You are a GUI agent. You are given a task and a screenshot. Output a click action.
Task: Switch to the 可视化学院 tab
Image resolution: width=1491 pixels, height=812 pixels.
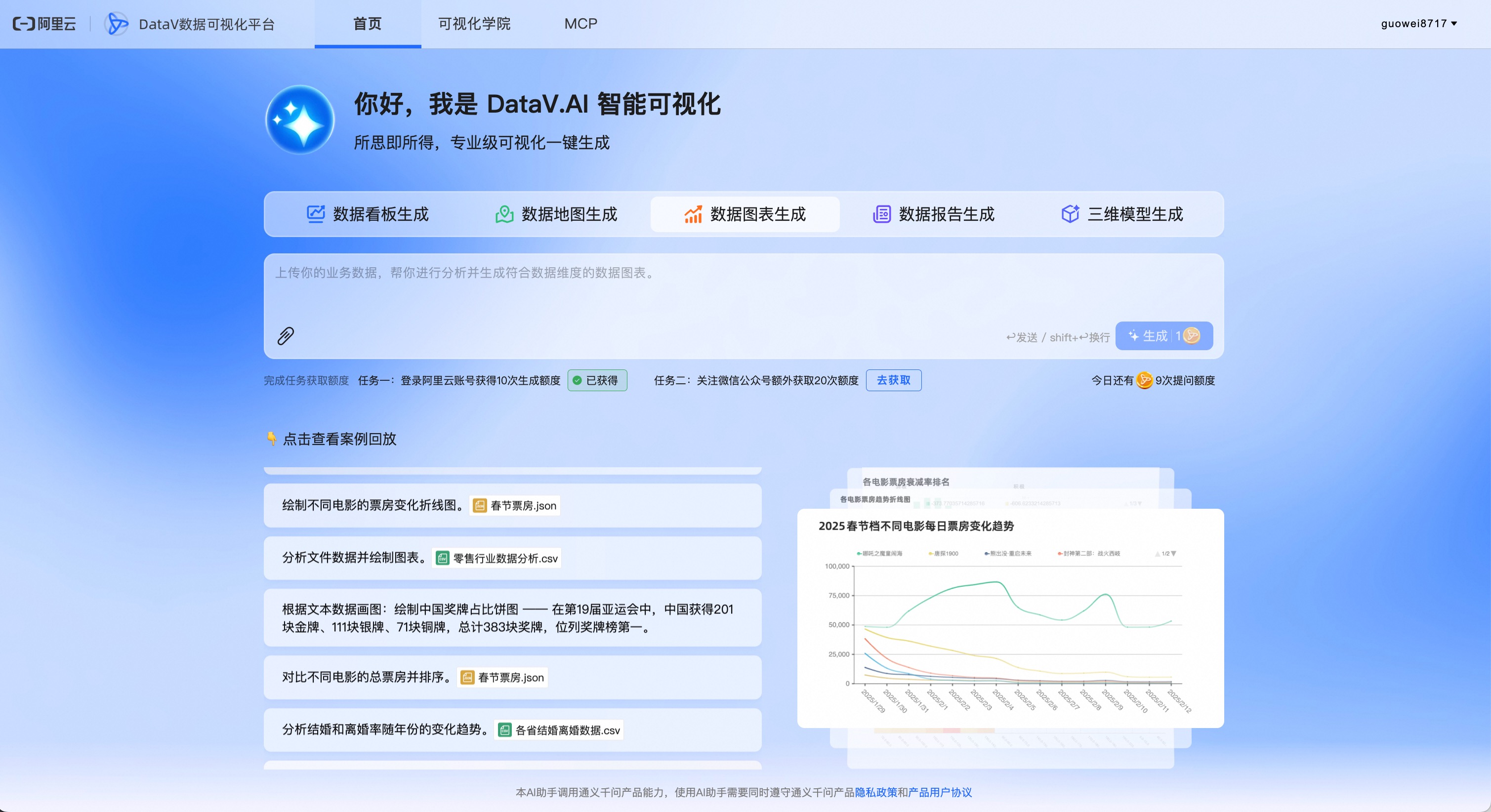(x=474, y=24)
